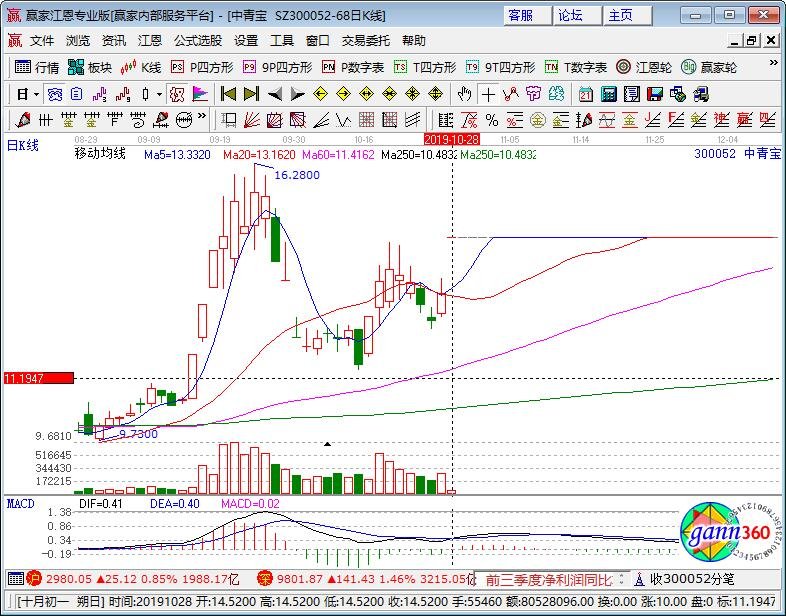
Task: Open the 公式选股 menu
Action: [198, 41]
